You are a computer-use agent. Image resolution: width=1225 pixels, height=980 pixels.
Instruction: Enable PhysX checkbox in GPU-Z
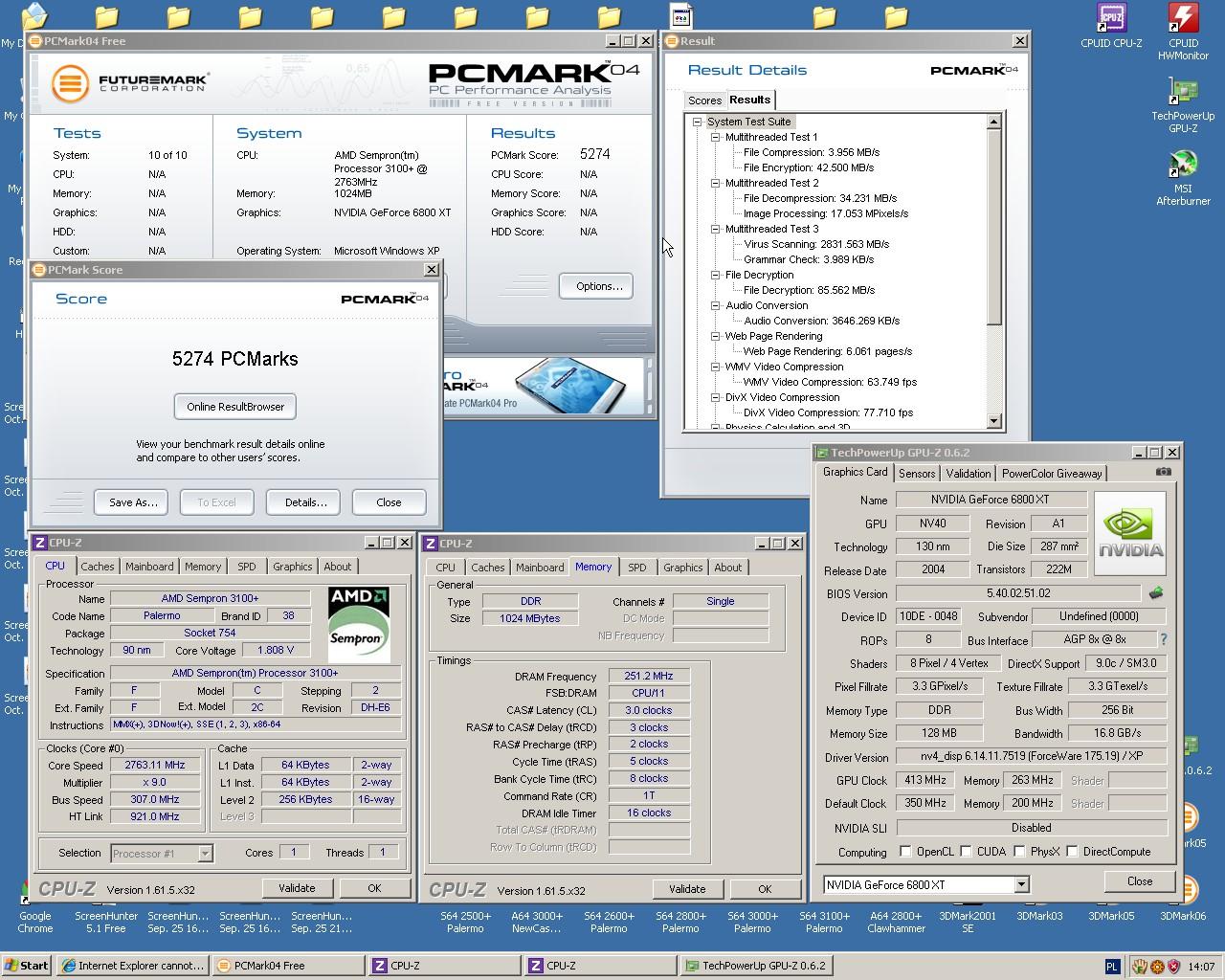(x=1019, y=851)
